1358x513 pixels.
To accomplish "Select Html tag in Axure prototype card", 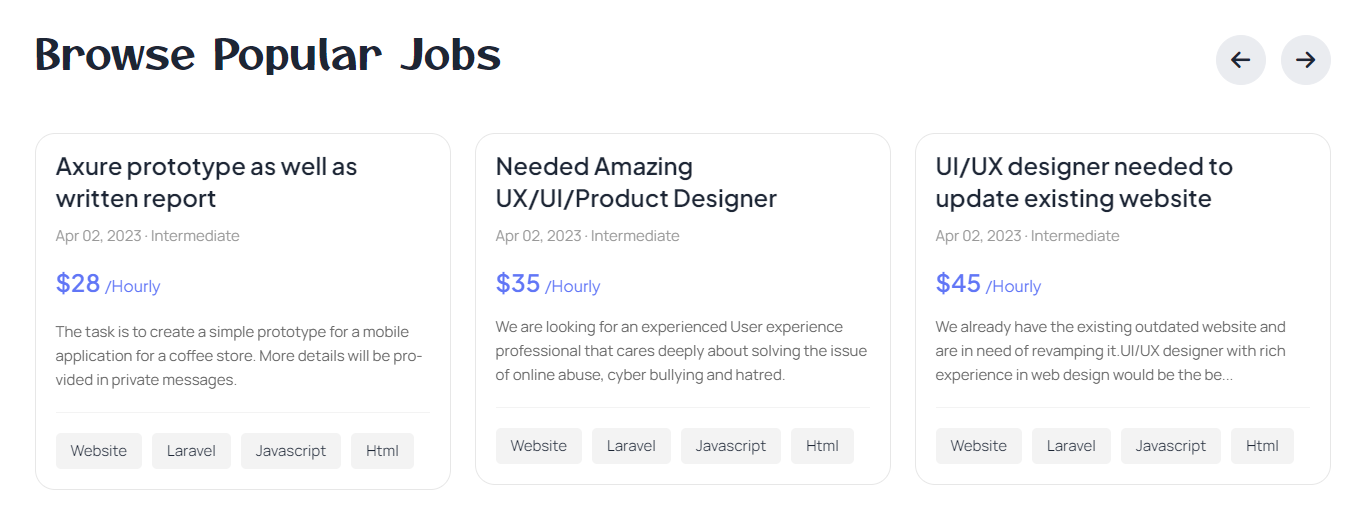I will coord(382,451).
